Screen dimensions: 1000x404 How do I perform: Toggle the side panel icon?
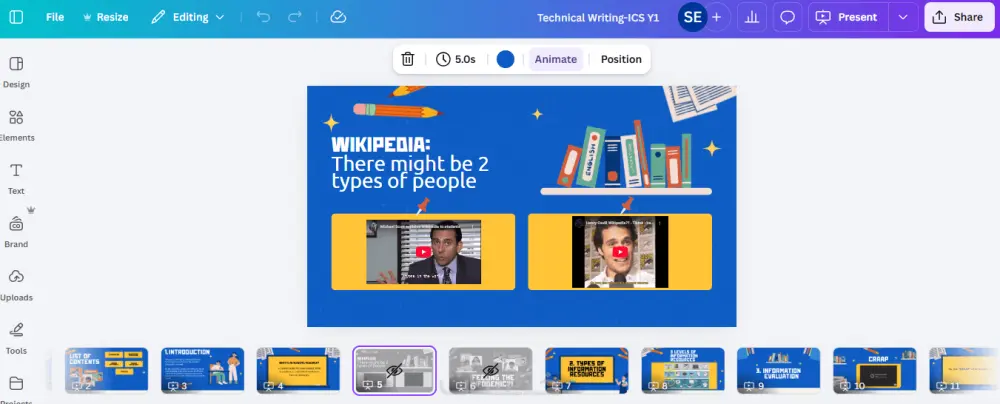pos(17,17)
